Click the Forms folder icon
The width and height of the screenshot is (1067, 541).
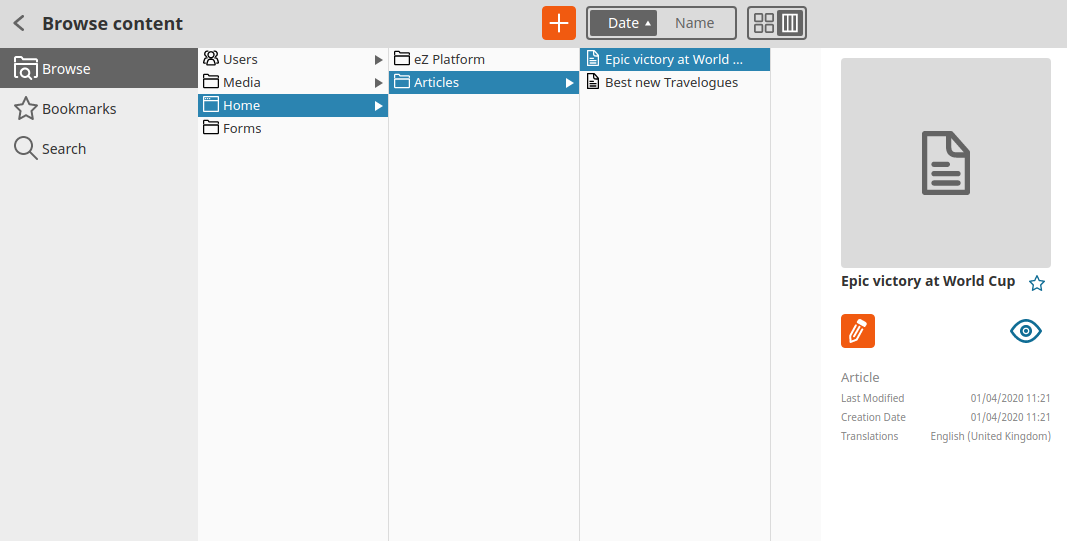(x=211, y=128)
